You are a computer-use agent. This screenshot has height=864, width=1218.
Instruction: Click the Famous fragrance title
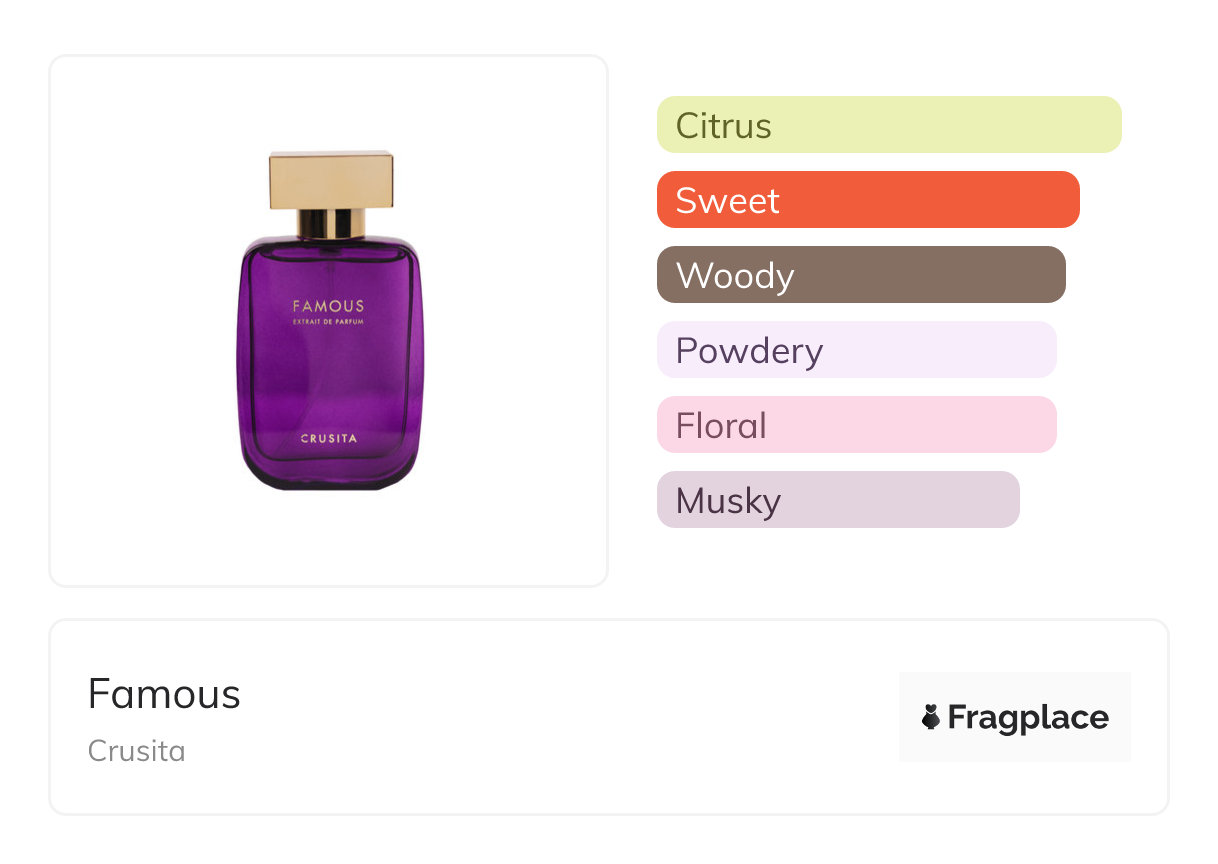click(164, 694)
